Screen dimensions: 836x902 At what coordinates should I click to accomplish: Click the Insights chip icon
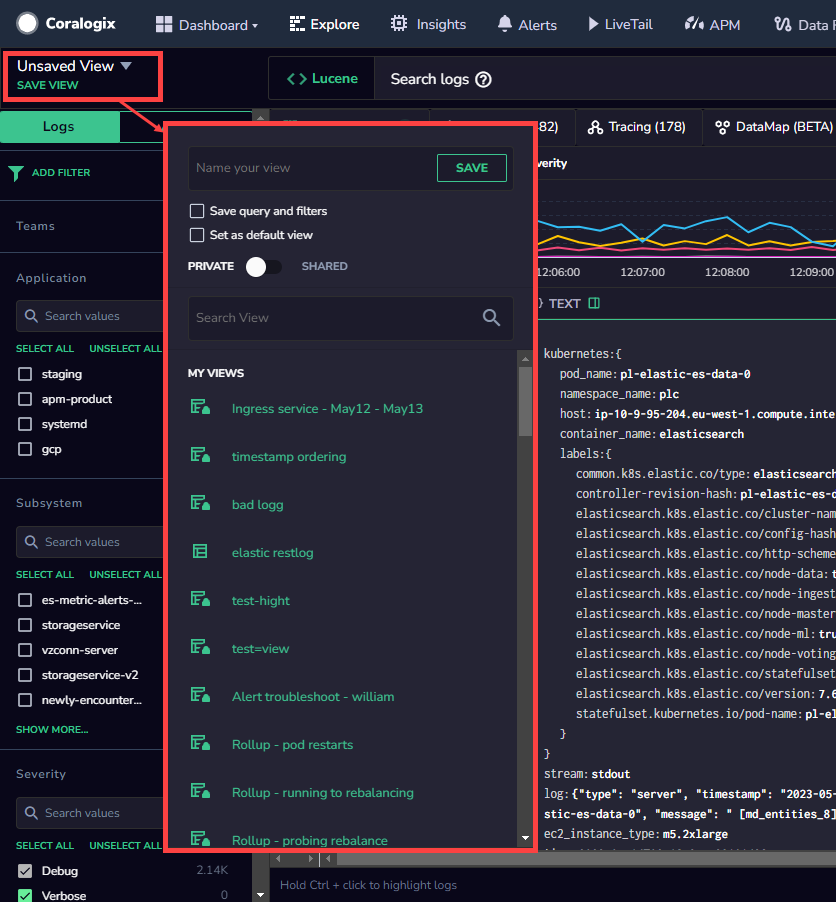coord(399,24)
